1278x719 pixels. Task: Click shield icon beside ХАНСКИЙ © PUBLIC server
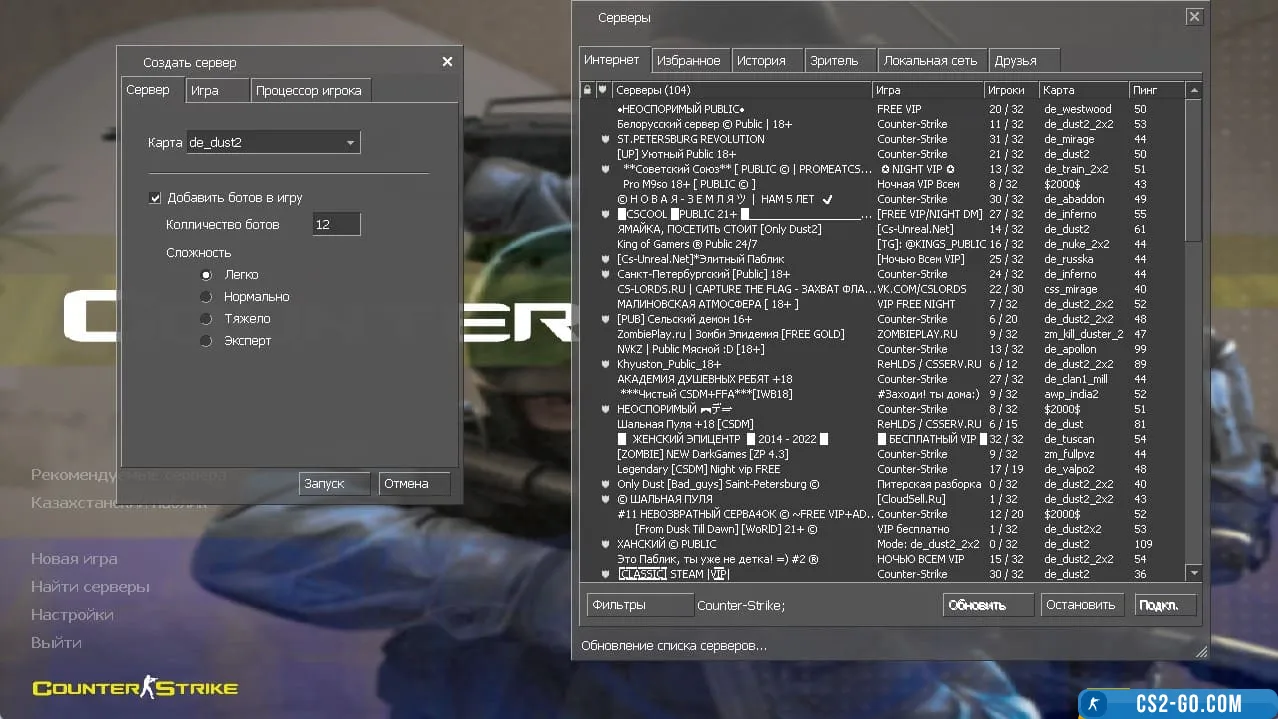(604, 544)
